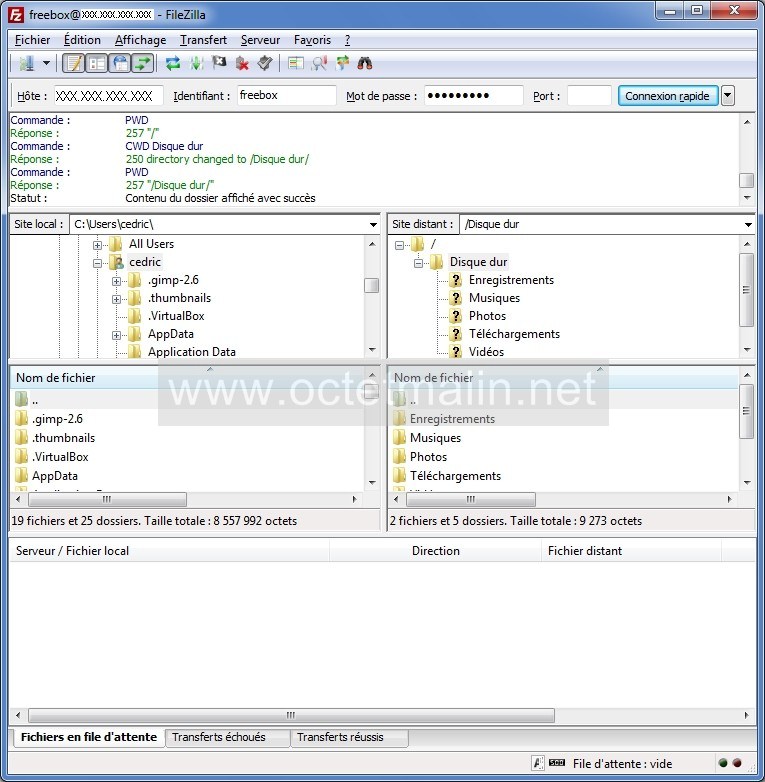Expand the AppData tree node

tap(116, 335)
